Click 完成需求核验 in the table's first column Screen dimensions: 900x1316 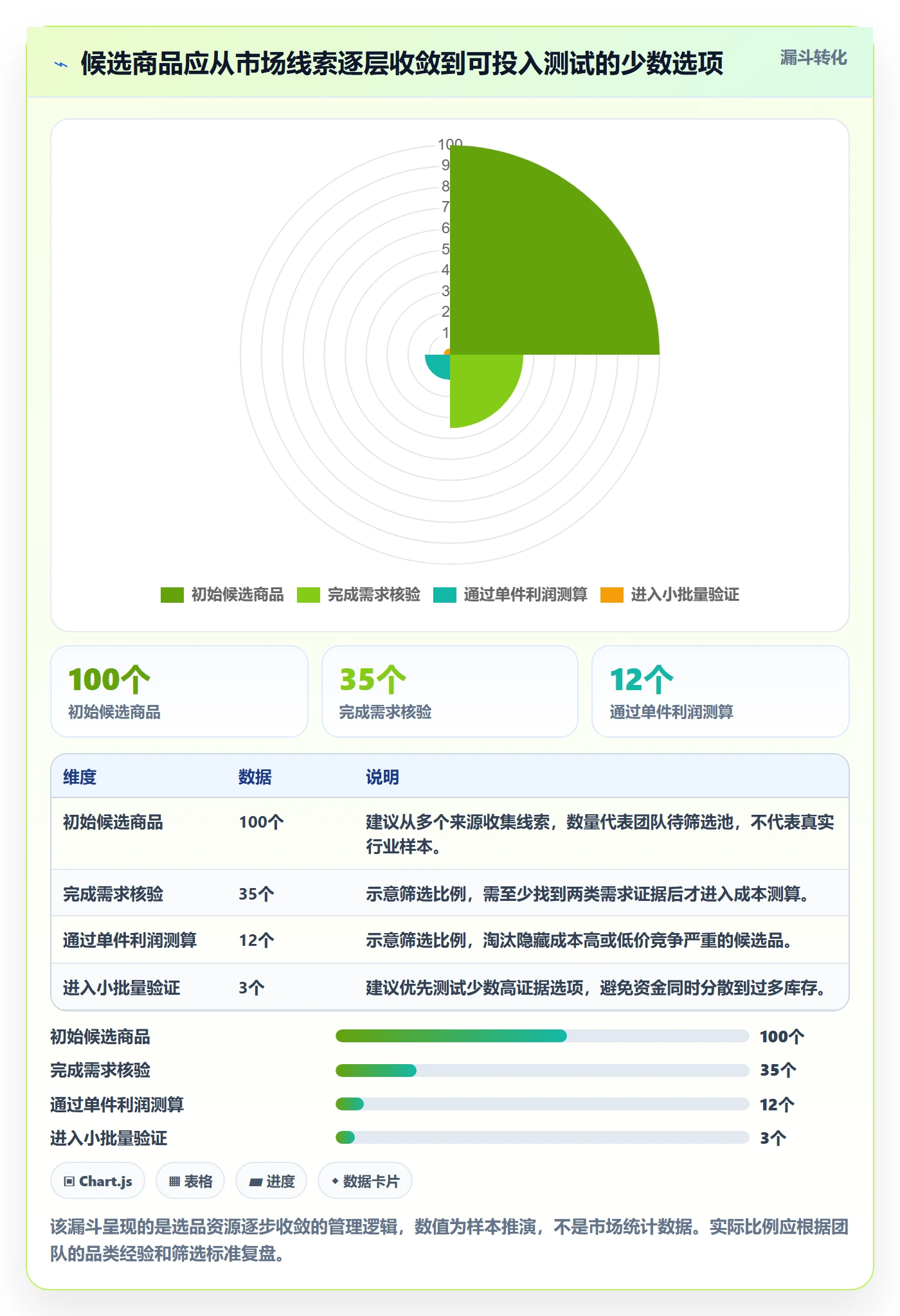click(113, 894)
